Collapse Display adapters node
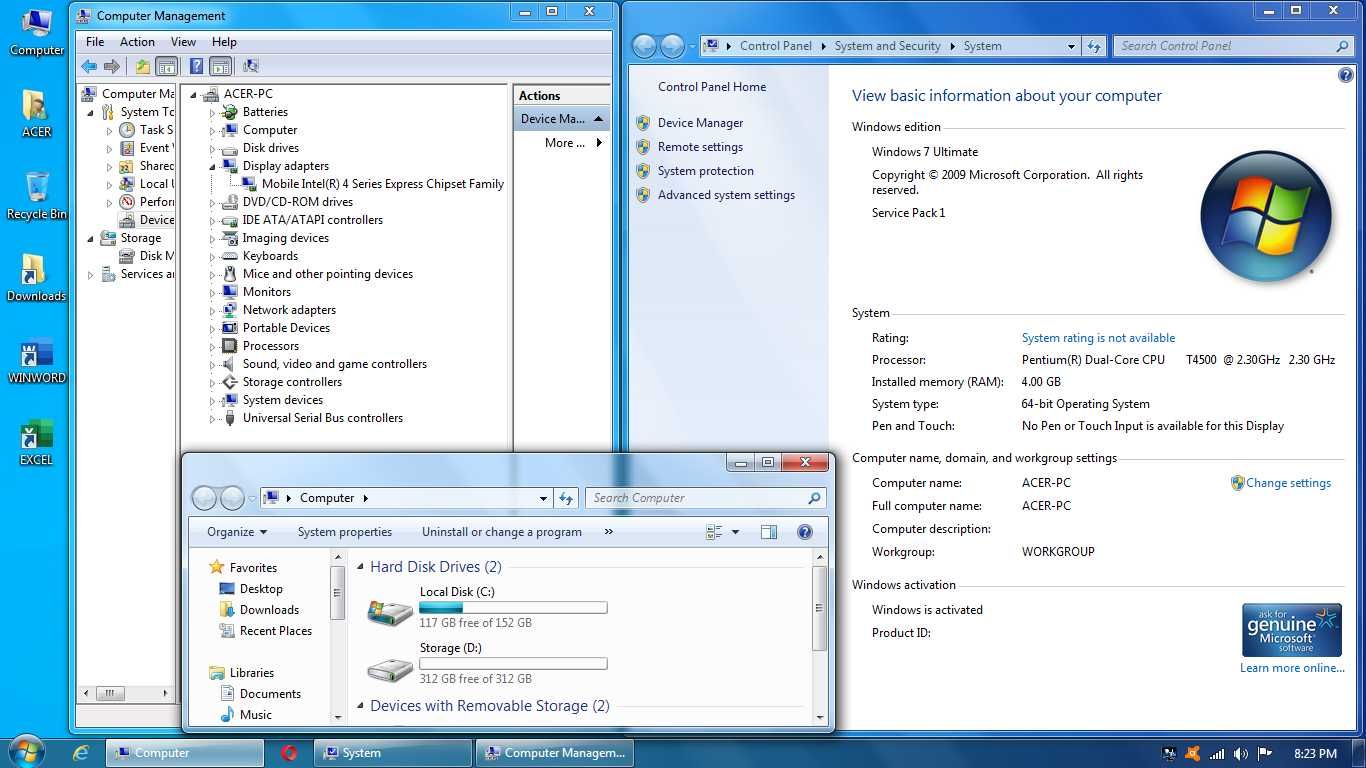 [213, 166]
